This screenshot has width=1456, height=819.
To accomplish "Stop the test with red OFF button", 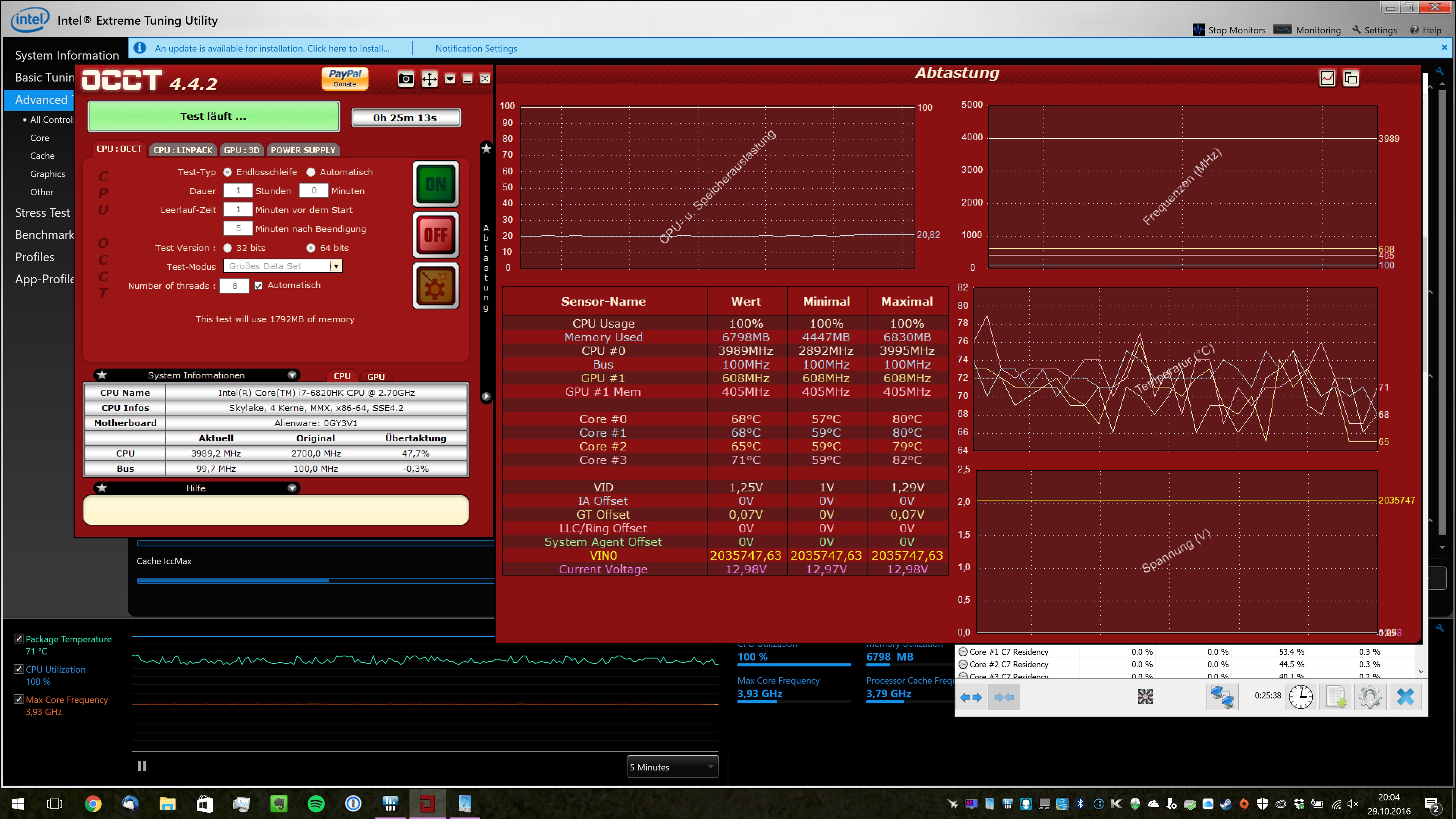I will click(436, 235).
